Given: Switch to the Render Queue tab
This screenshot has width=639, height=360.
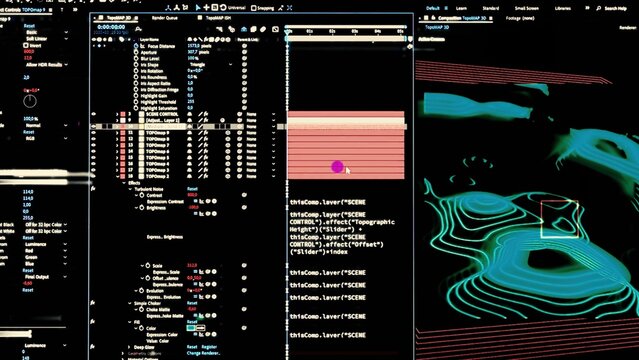Looking at the screenshot, I should pos(165,18).
